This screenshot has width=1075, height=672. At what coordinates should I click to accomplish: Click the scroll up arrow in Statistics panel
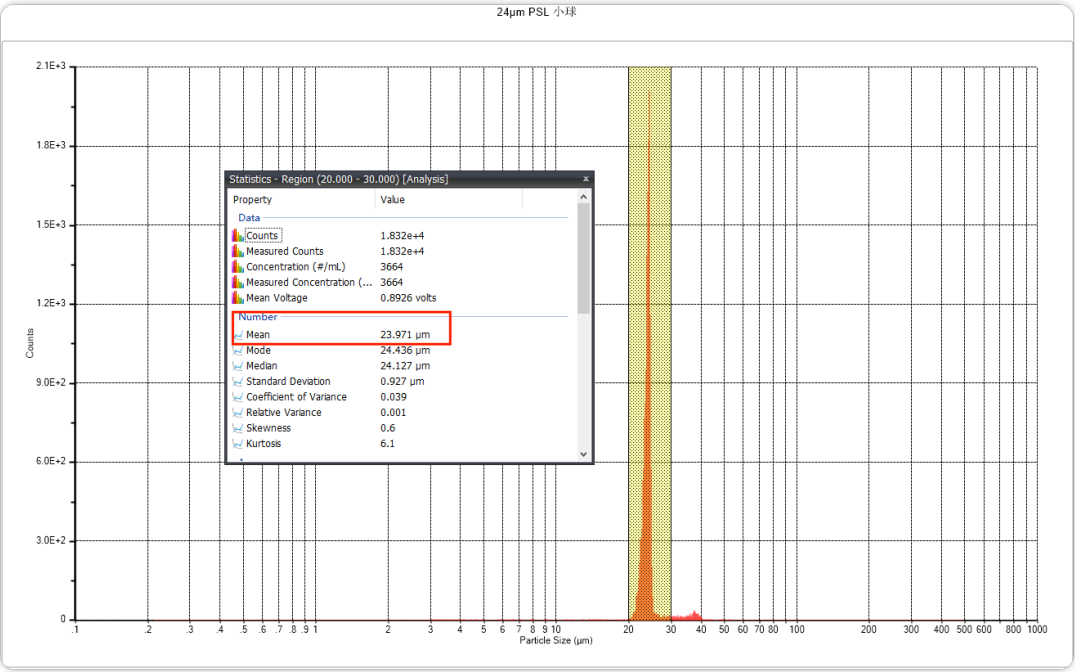[583, 197]
